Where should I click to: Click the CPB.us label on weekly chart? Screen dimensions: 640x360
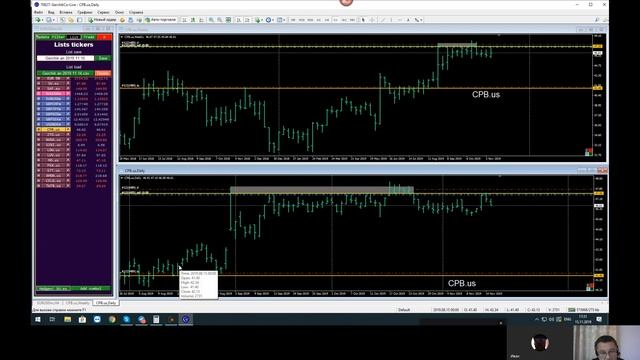pyautogui.click(x=486, y=94)
